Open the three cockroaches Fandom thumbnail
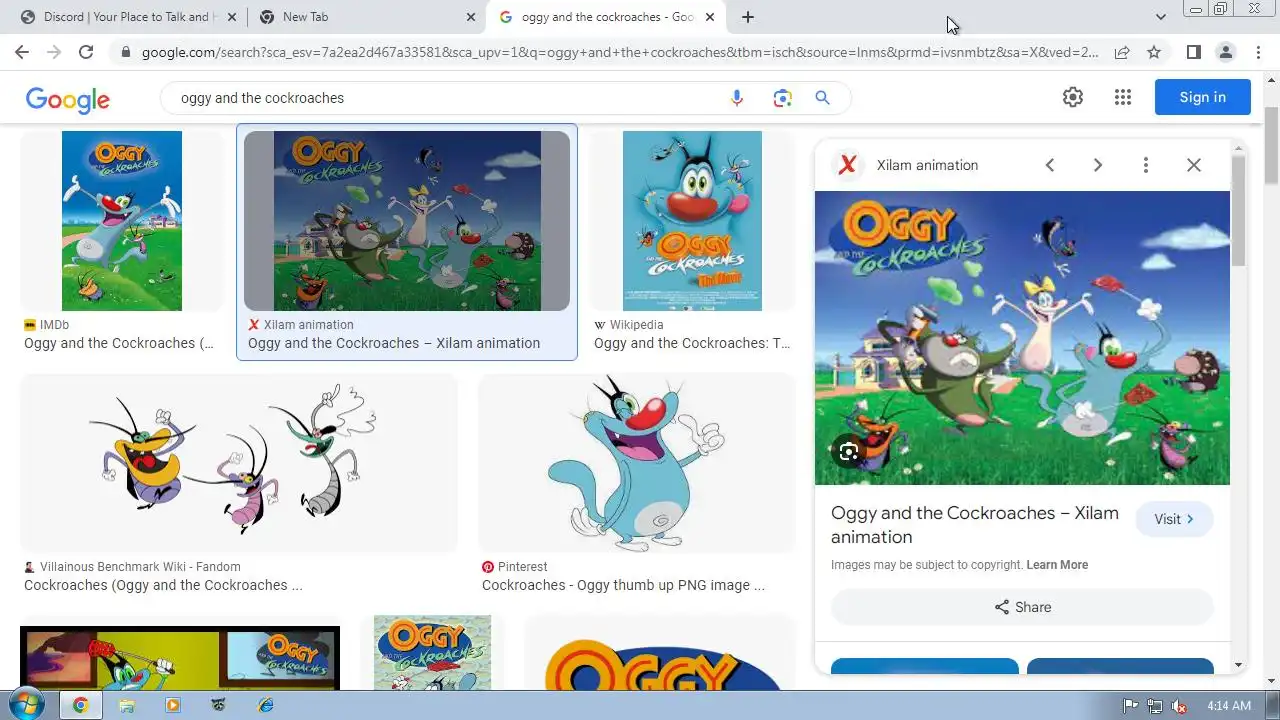1280x720 pixels. pos(239,463)
